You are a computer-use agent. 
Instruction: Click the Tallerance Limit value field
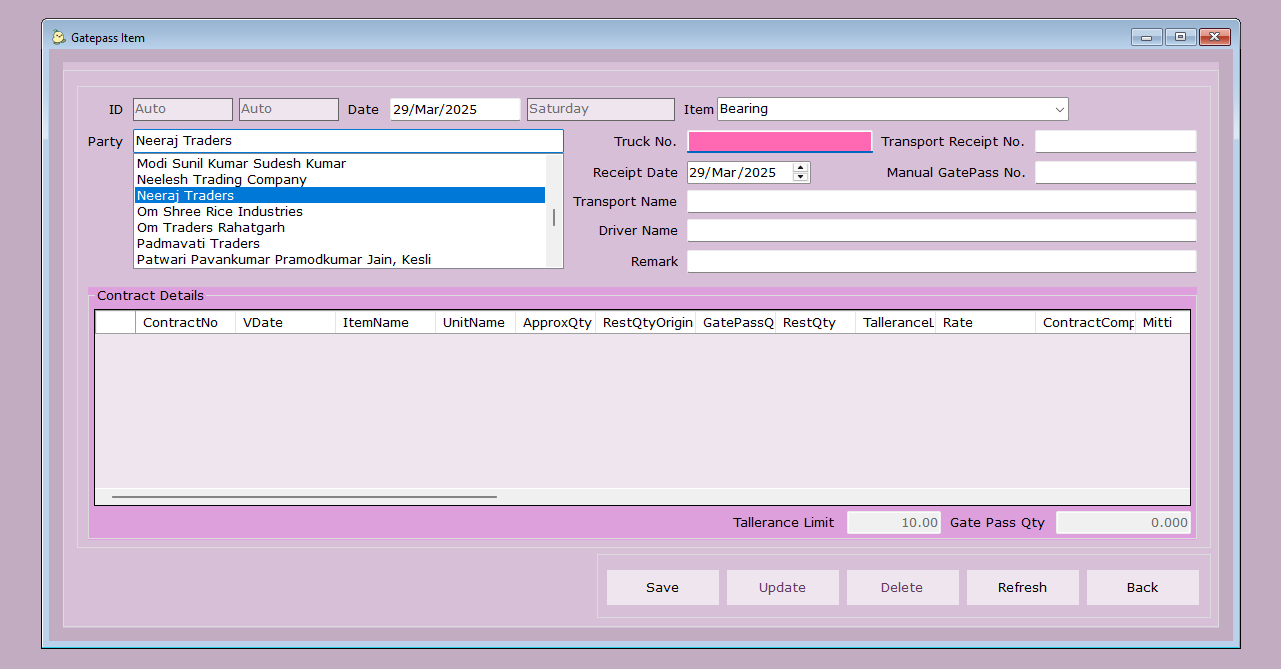coord(894,522)
